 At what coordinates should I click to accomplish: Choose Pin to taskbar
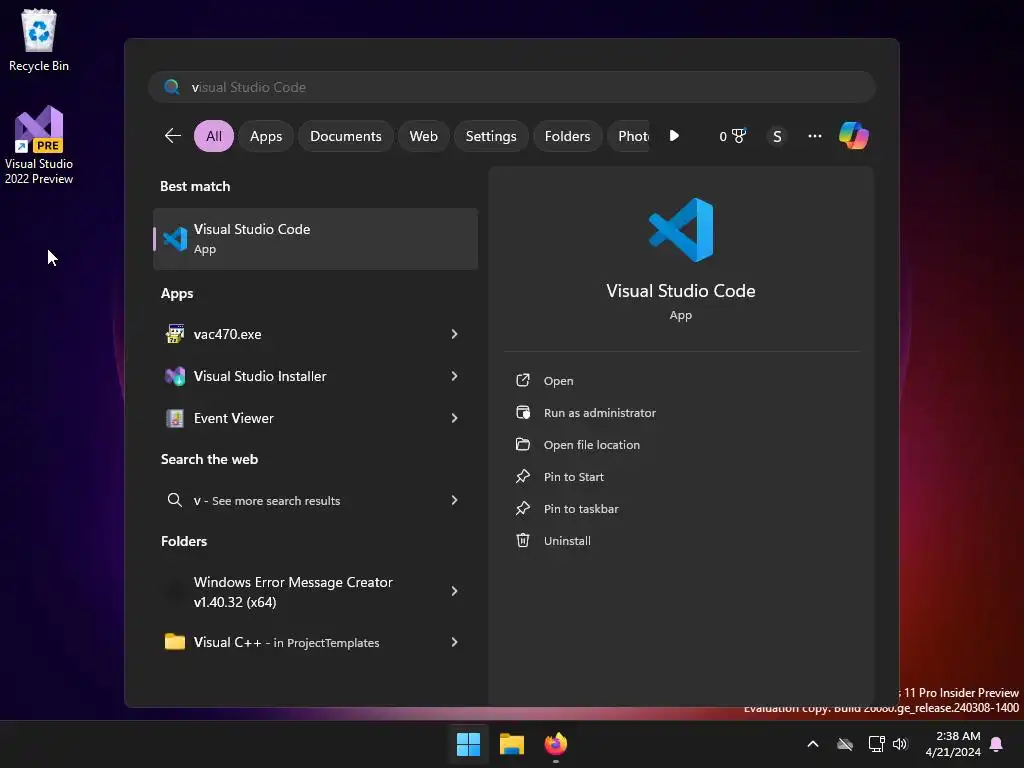click(680, 509)
